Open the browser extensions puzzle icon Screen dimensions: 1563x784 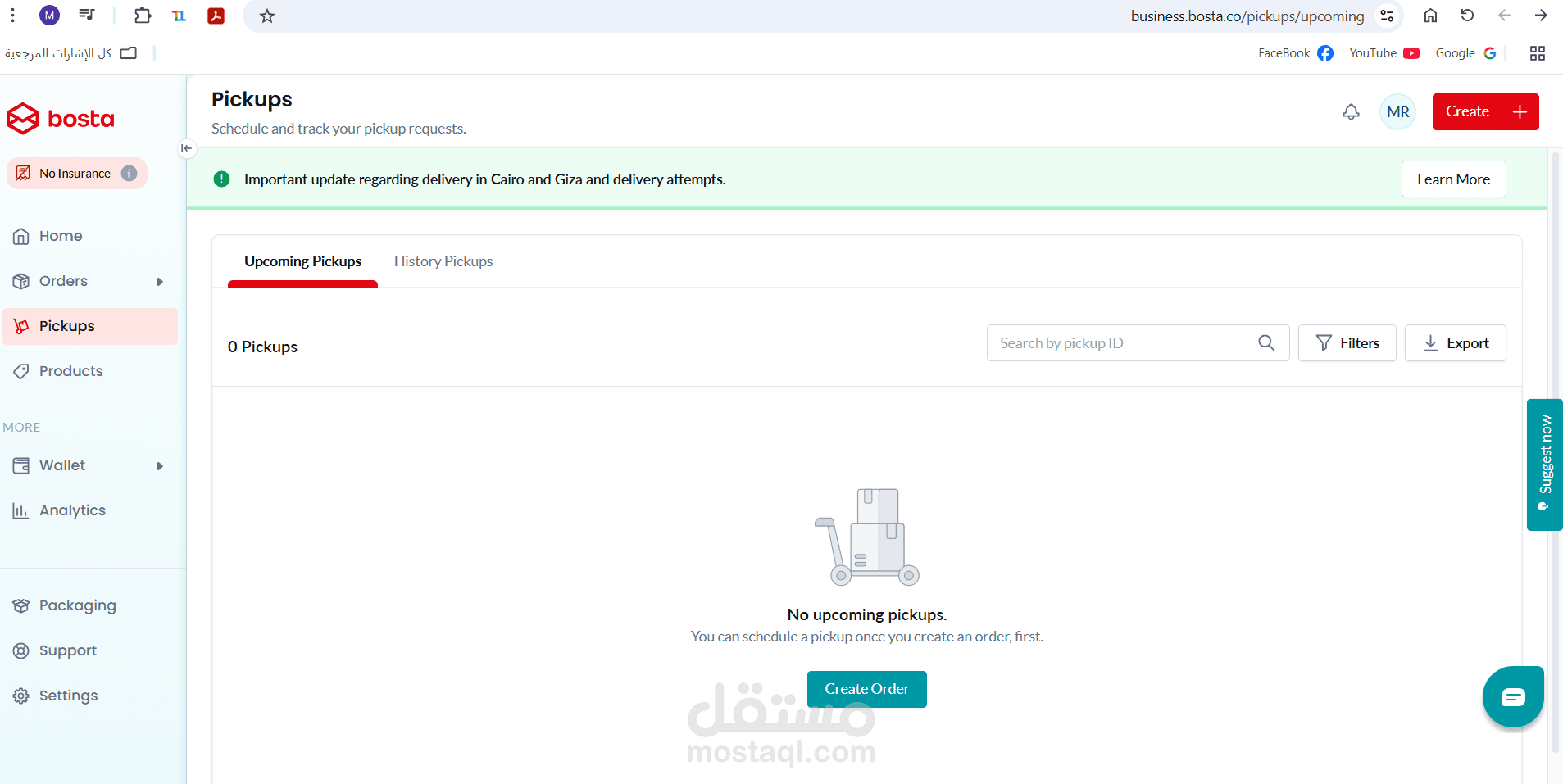click(143, 16)
